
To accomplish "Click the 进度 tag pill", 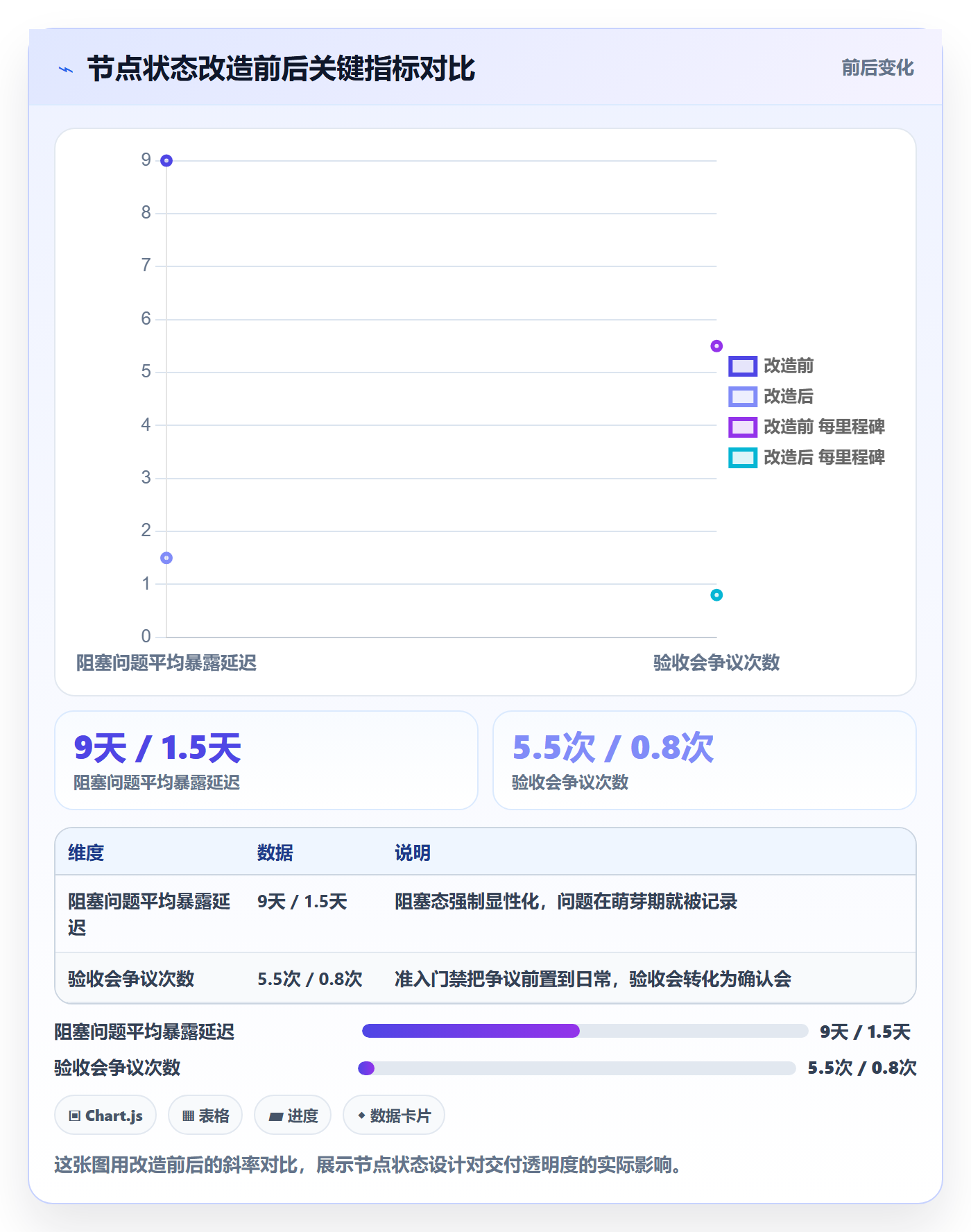I will (x=293, y=1115).
